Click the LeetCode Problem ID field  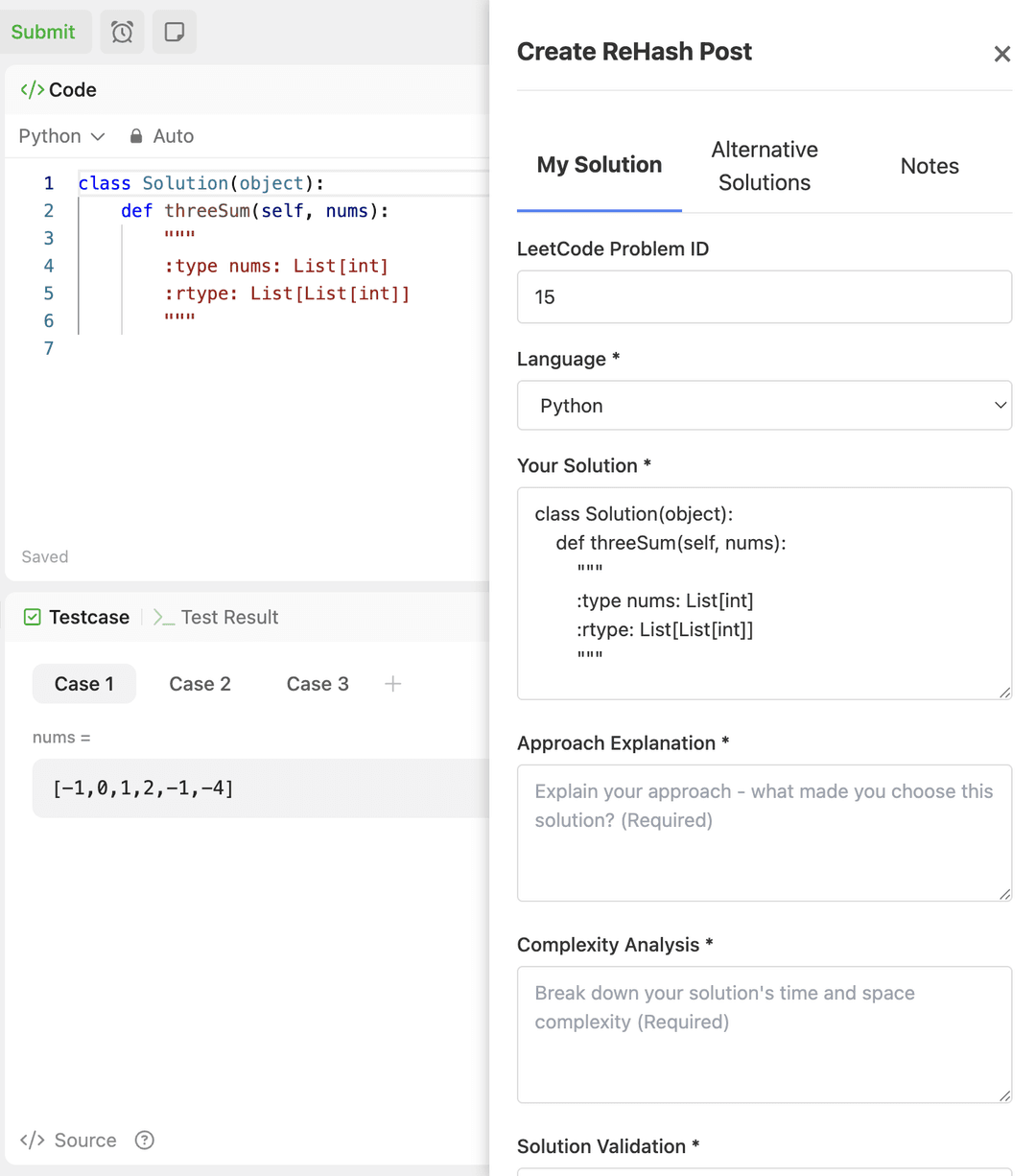point(764,296)
